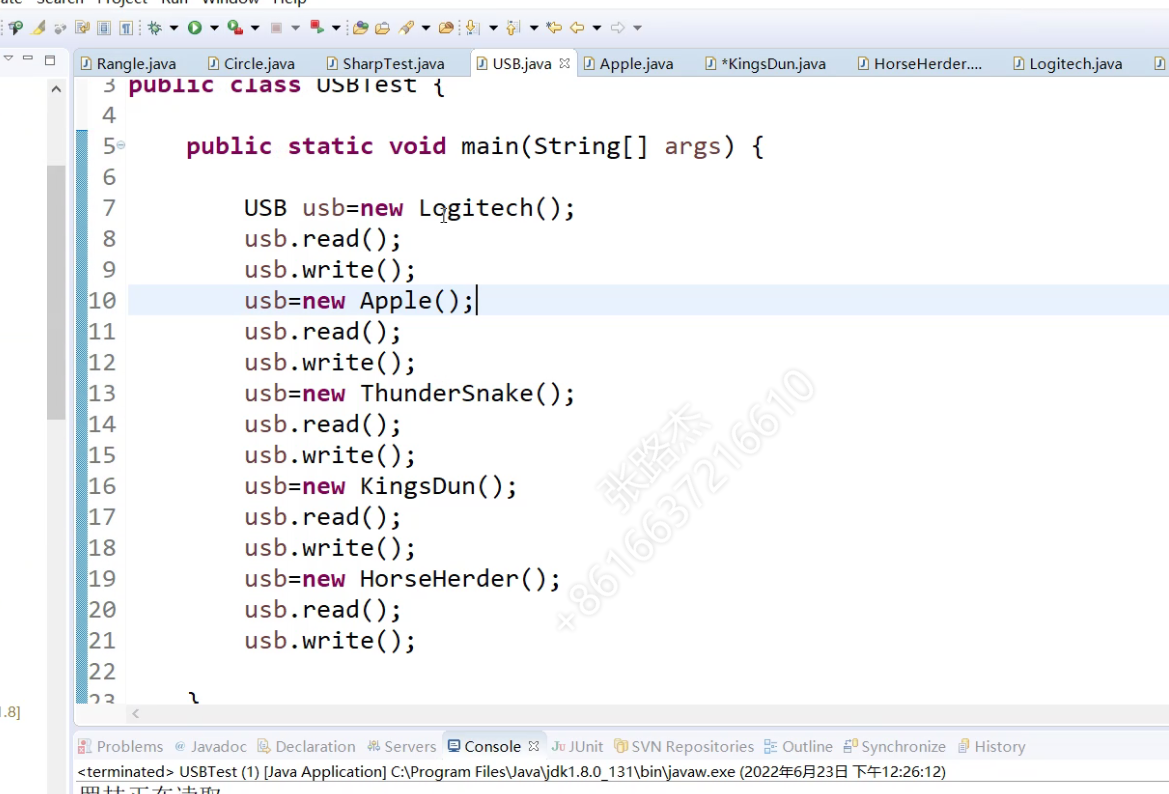The image size is (1169, 794).
Task: Open the Javadoc view tab
Action: 210,746
